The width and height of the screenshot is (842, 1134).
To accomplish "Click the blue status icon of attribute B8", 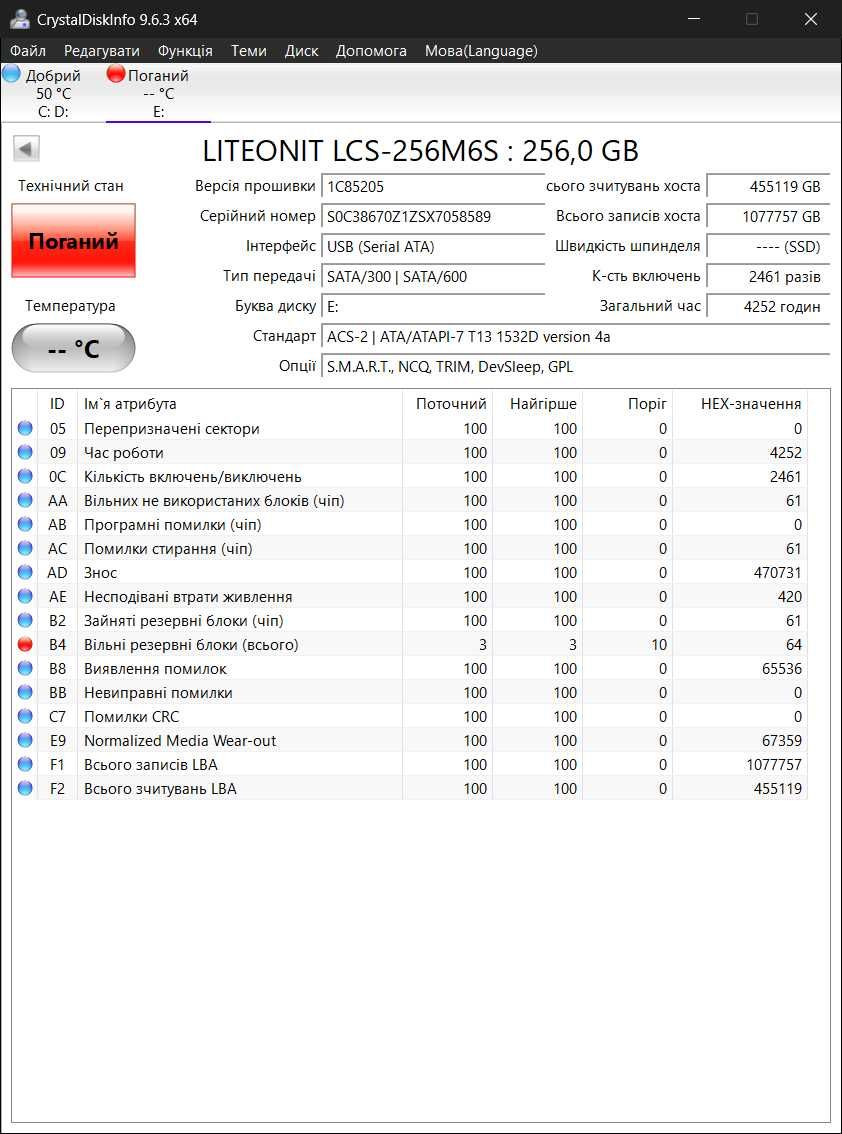I will point(25,669).
